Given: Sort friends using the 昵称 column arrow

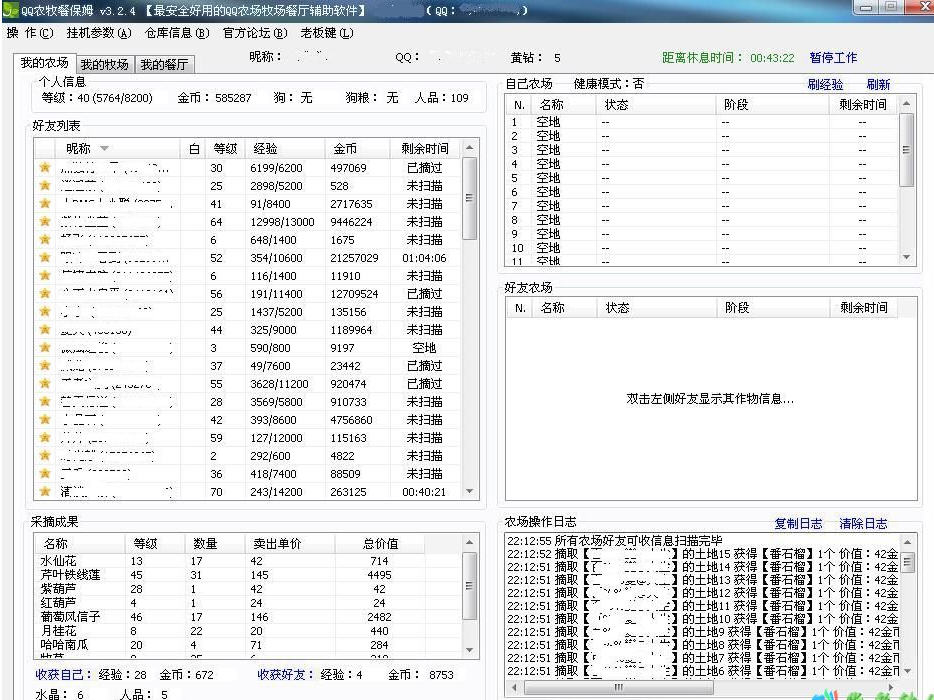Looking at the screenshot, I should point(104,149).
